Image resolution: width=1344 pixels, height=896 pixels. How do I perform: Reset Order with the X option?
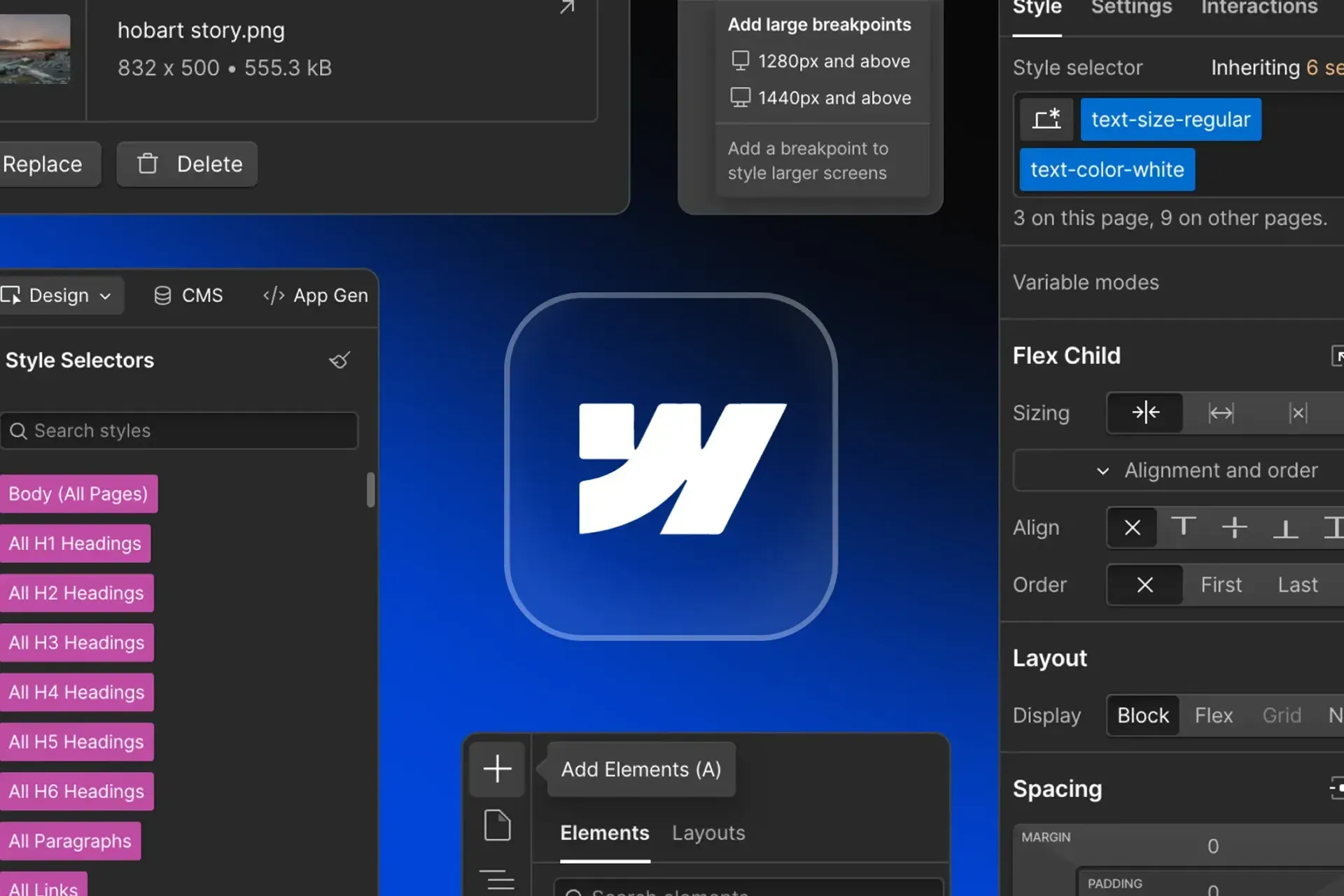coord(1145,584)
